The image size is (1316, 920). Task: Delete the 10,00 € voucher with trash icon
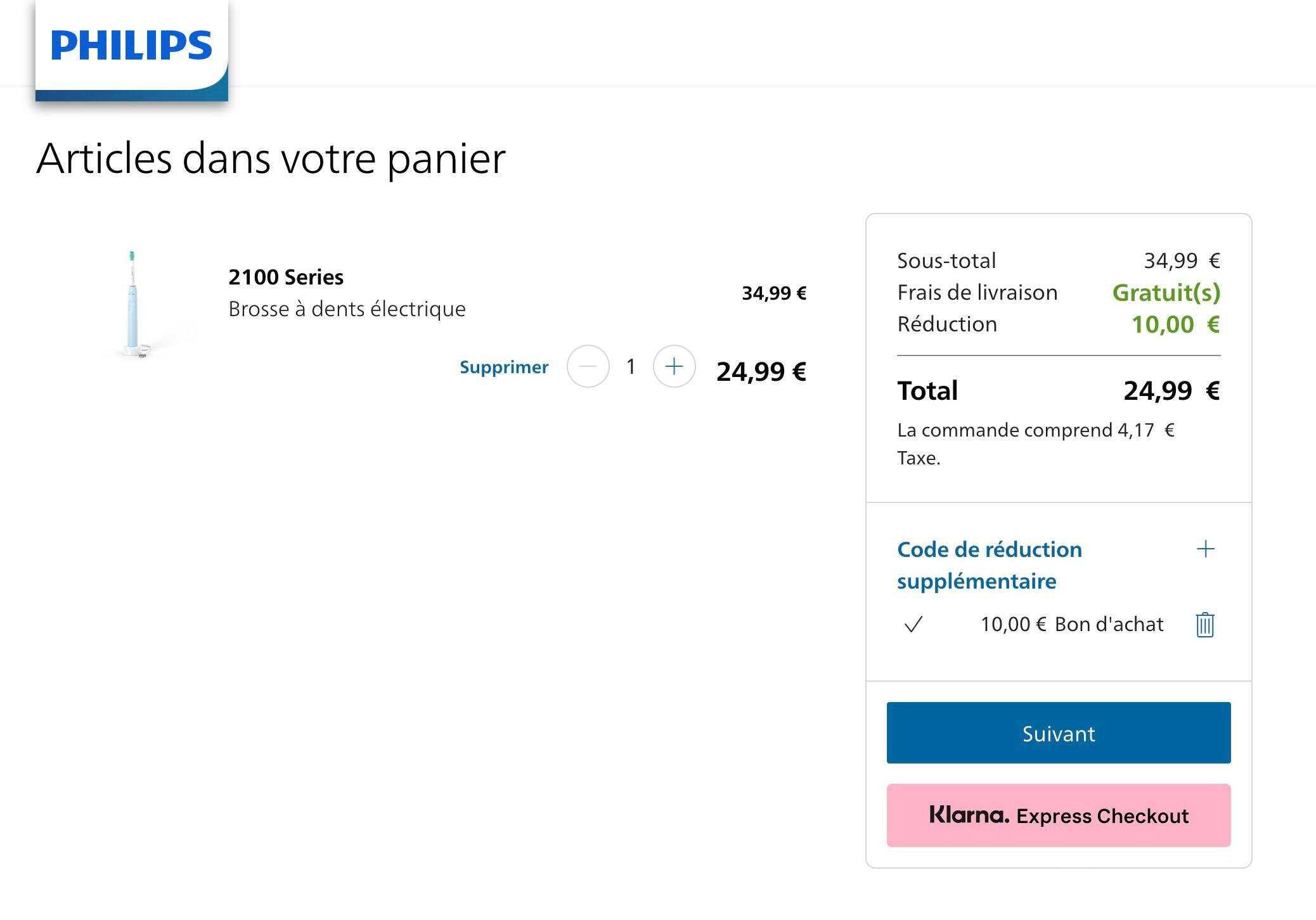pyautogui.click(x=1204, y=625)
